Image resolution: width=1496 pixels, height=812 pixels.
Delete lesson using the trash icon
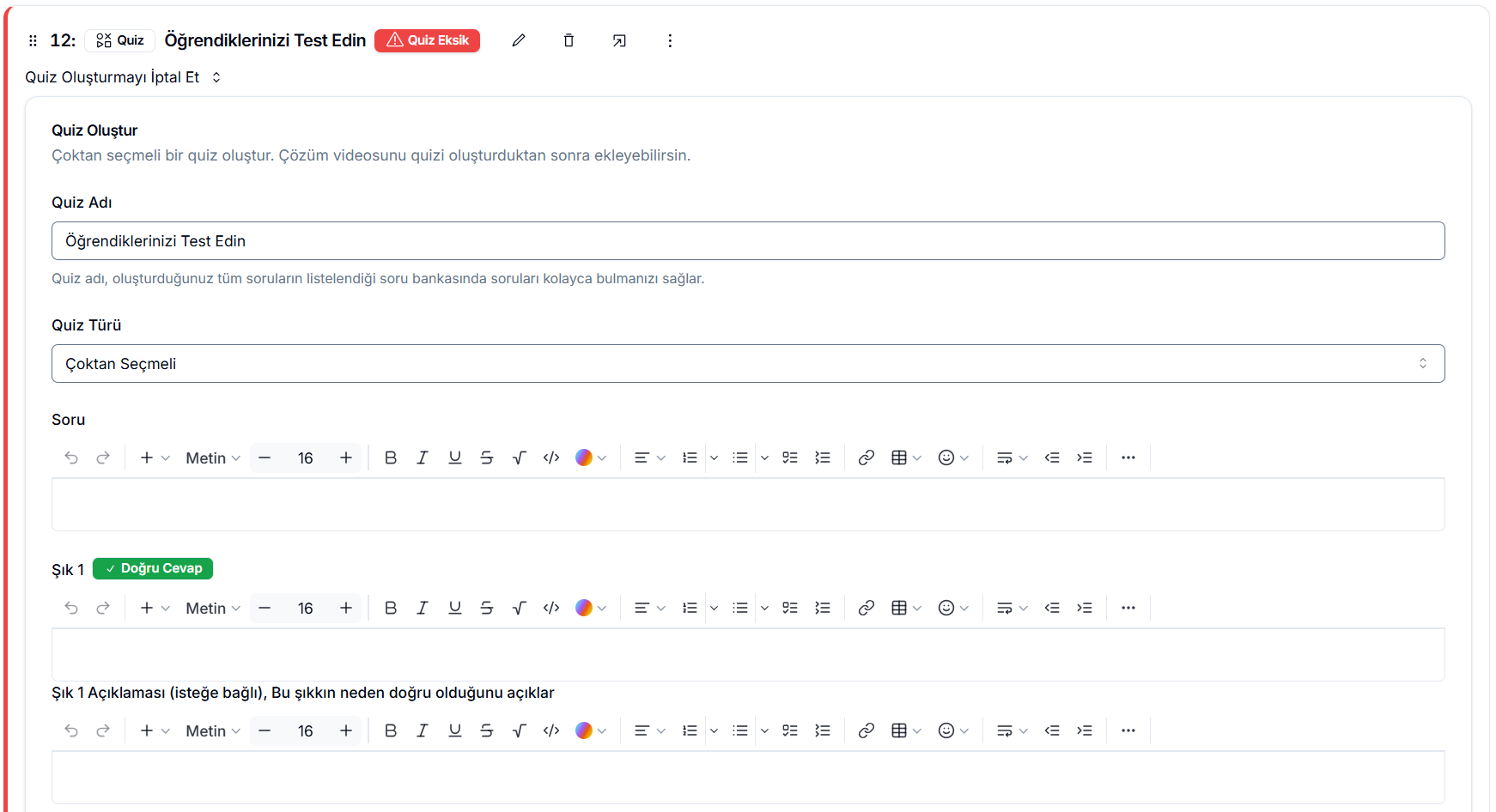point(569,40)
